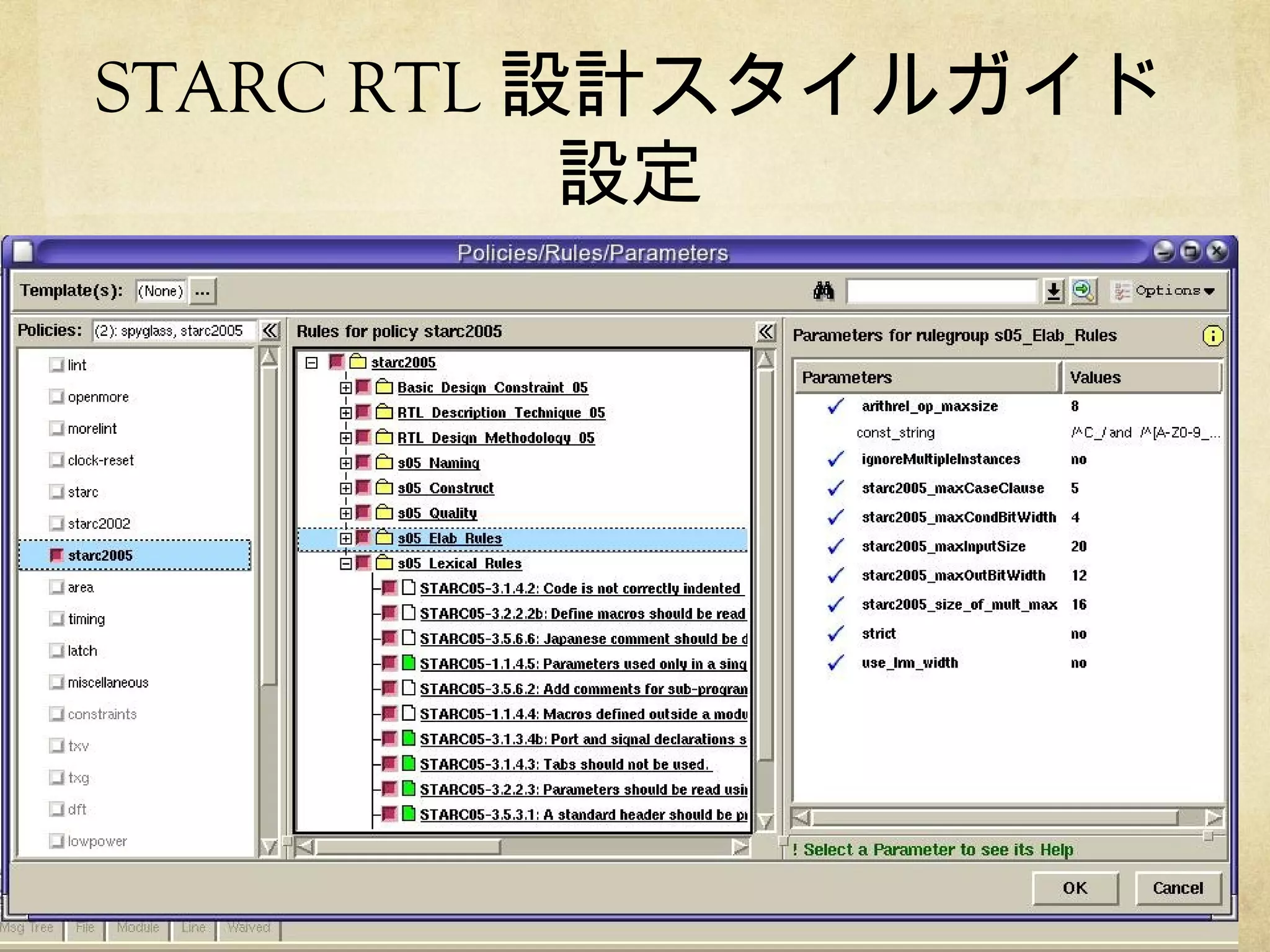Enable the timing policy checkbox
The width and height of the screenshot is (1270, 952).
56,619
